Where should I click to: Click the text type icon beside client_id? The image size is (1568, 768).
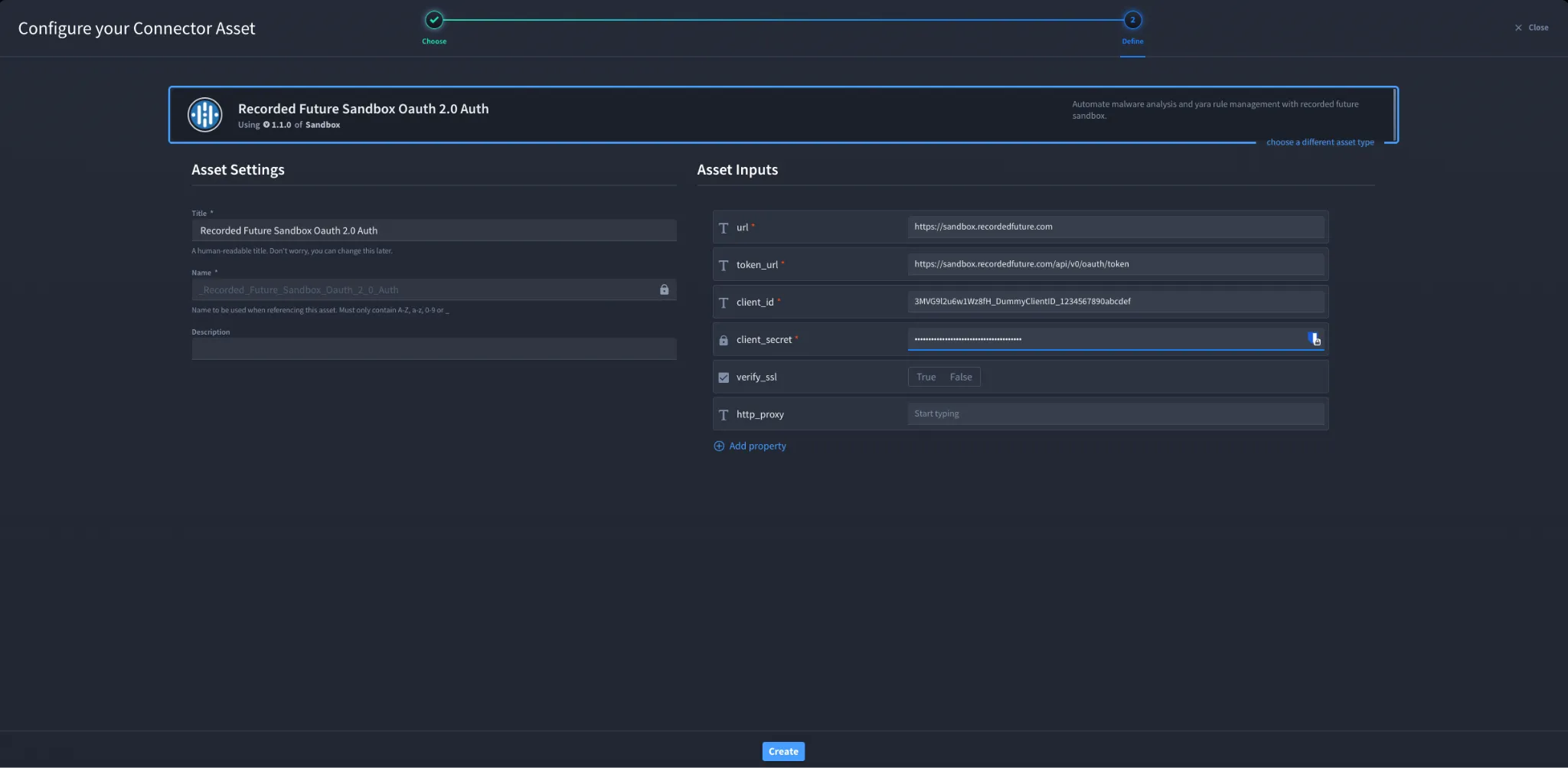[x=724, y=302]
